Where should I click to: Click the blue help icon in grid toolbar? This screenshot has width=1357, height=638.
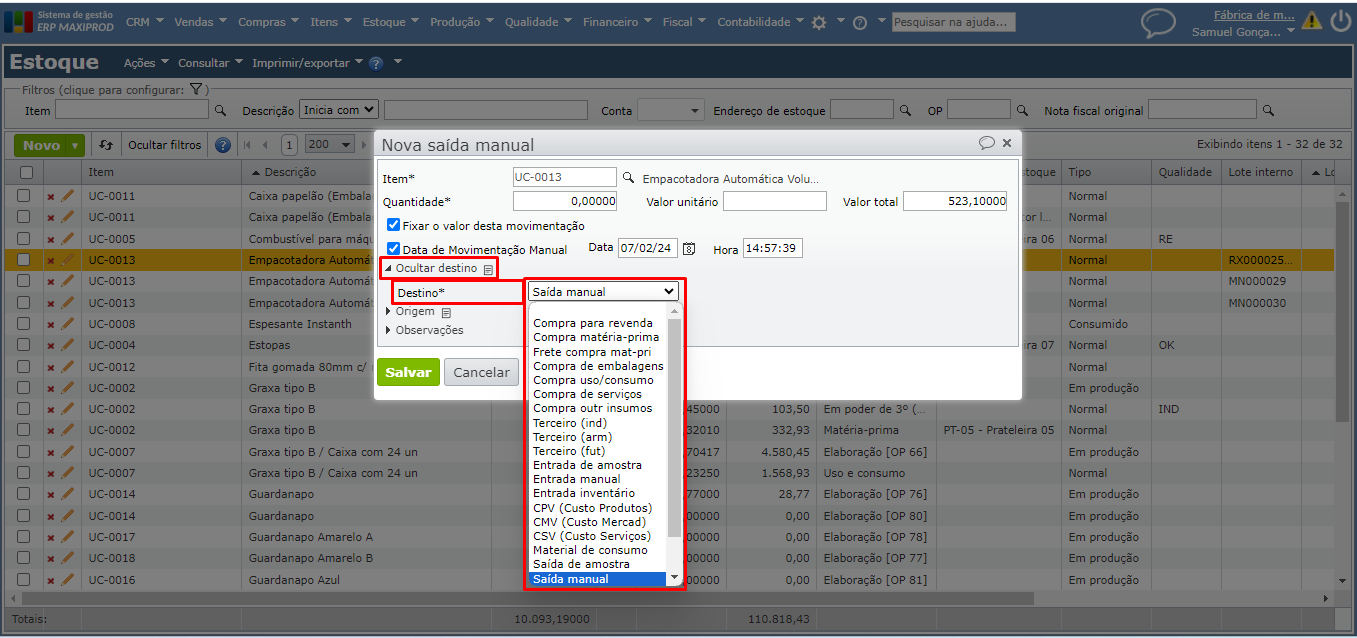223,145
